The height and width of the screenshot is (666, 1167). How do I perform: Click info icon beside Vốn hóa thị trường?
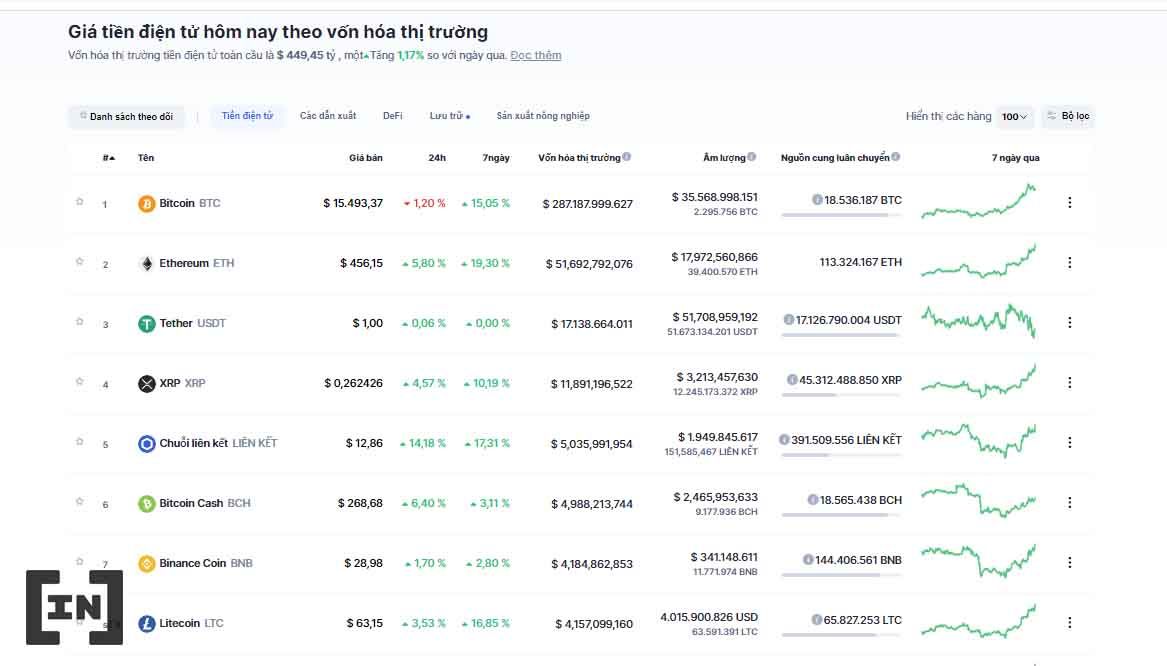pyautogui.click(x=627, y=157)
